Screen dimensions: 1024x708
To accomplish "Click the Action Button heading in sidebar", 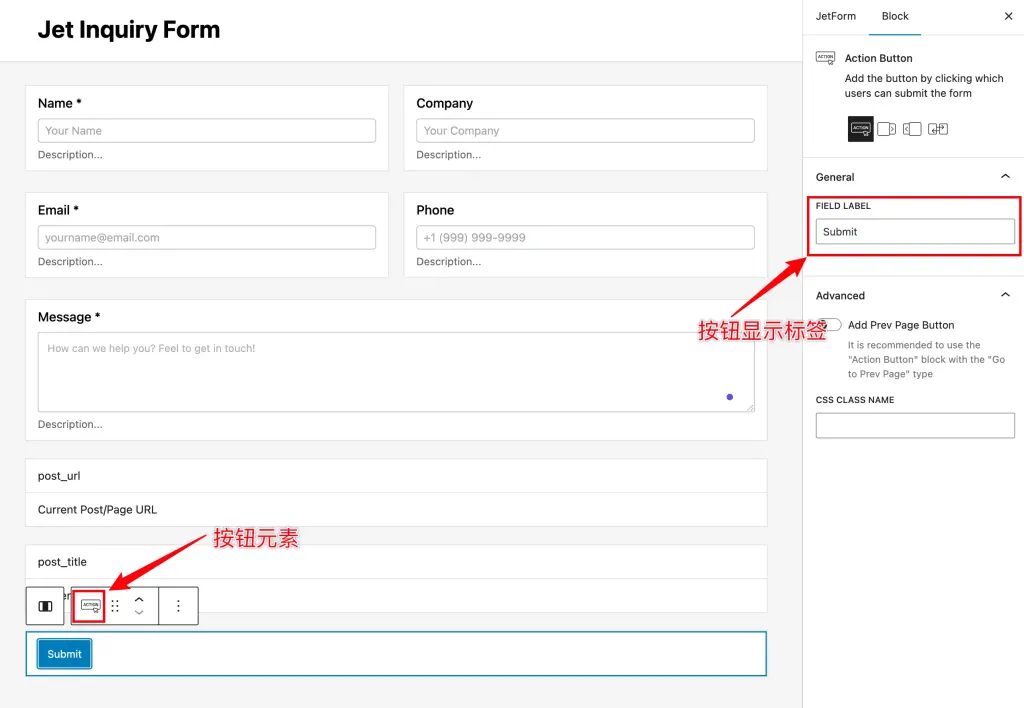I will (878, 58).
